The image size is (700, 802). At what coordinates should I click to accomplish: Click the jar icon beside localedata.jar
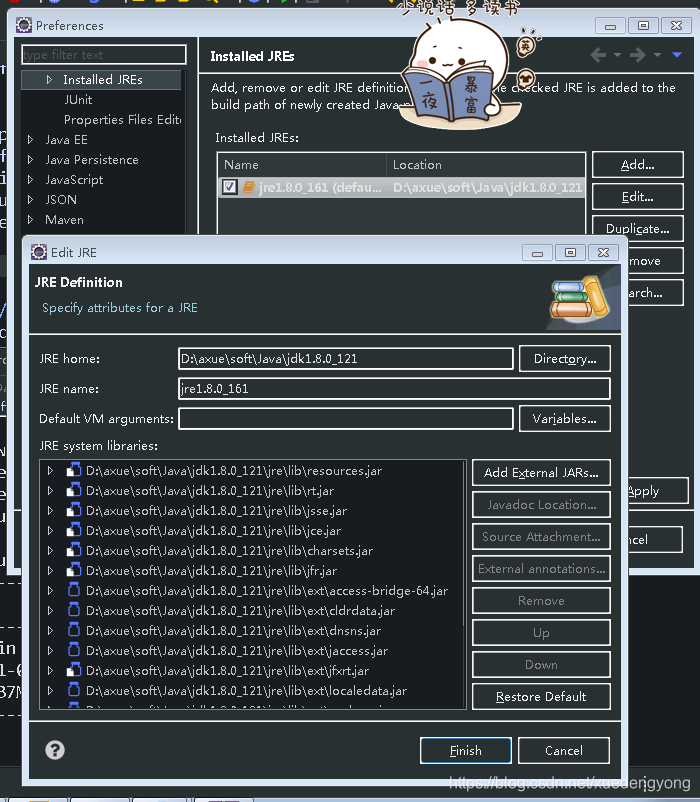(x=74, y=689)
